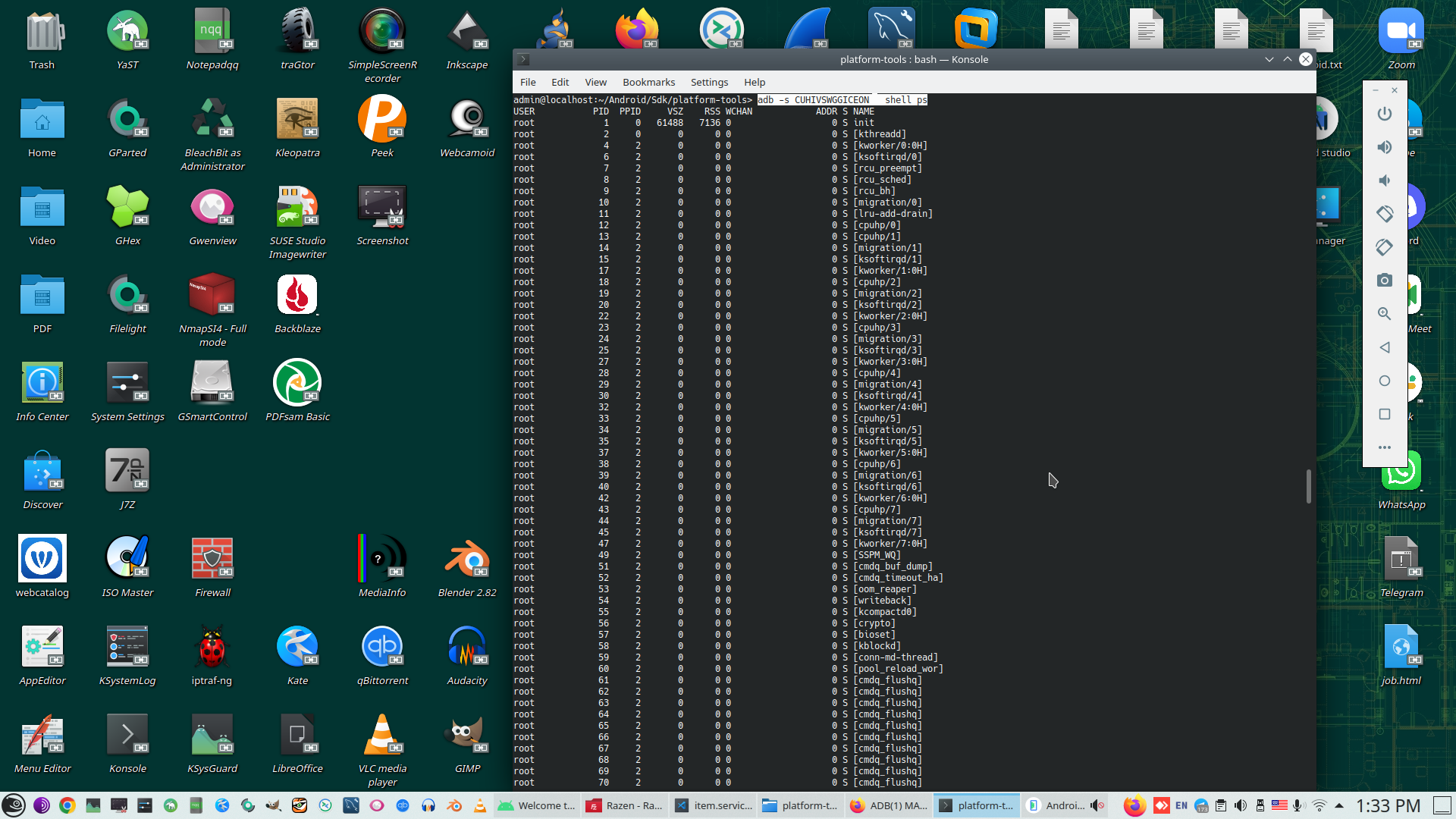The width and height of the screenshot is (1456, 819).
Task: Open the View menu in Konsole
Action: tap(595, 82)
